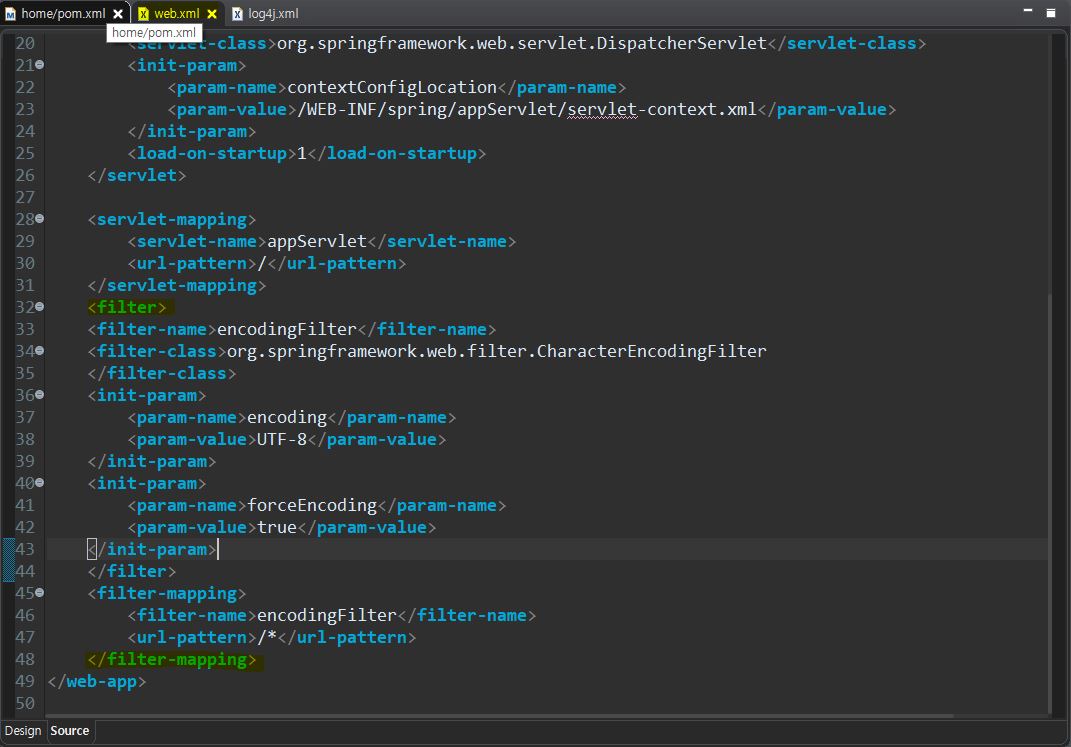
Task: Click the closing web-app tag
Action: [x=97, y=681]
